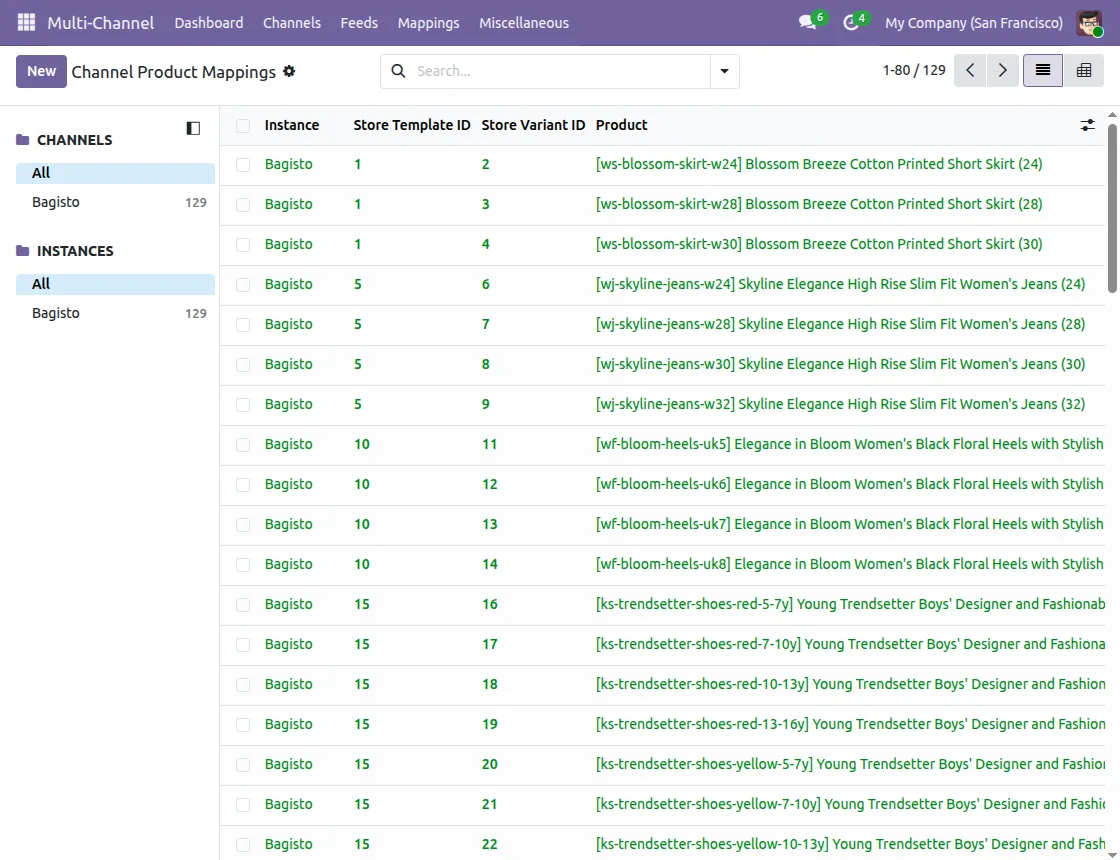Image resolution: width=1120 pixels, height=860 pixels.
Task: Check row for Blossom Breeze Skirt (30)
Action: pyautogui.click(x=243, y=245)
